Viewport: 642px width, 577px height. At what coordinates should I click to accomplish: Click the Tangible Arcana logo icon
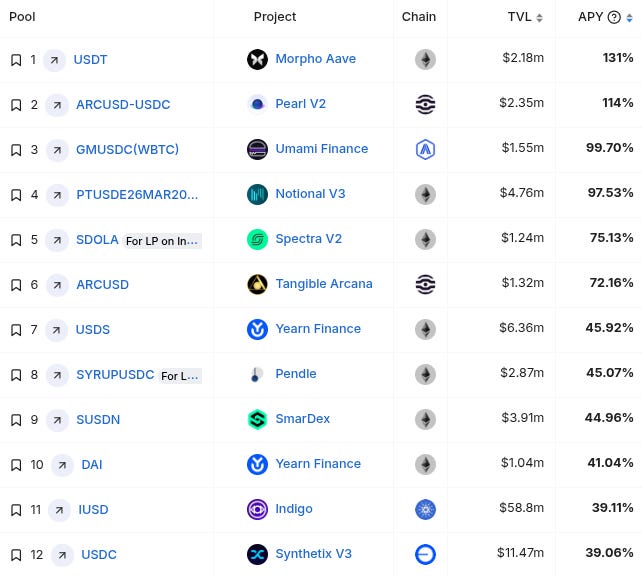[258, 284]
